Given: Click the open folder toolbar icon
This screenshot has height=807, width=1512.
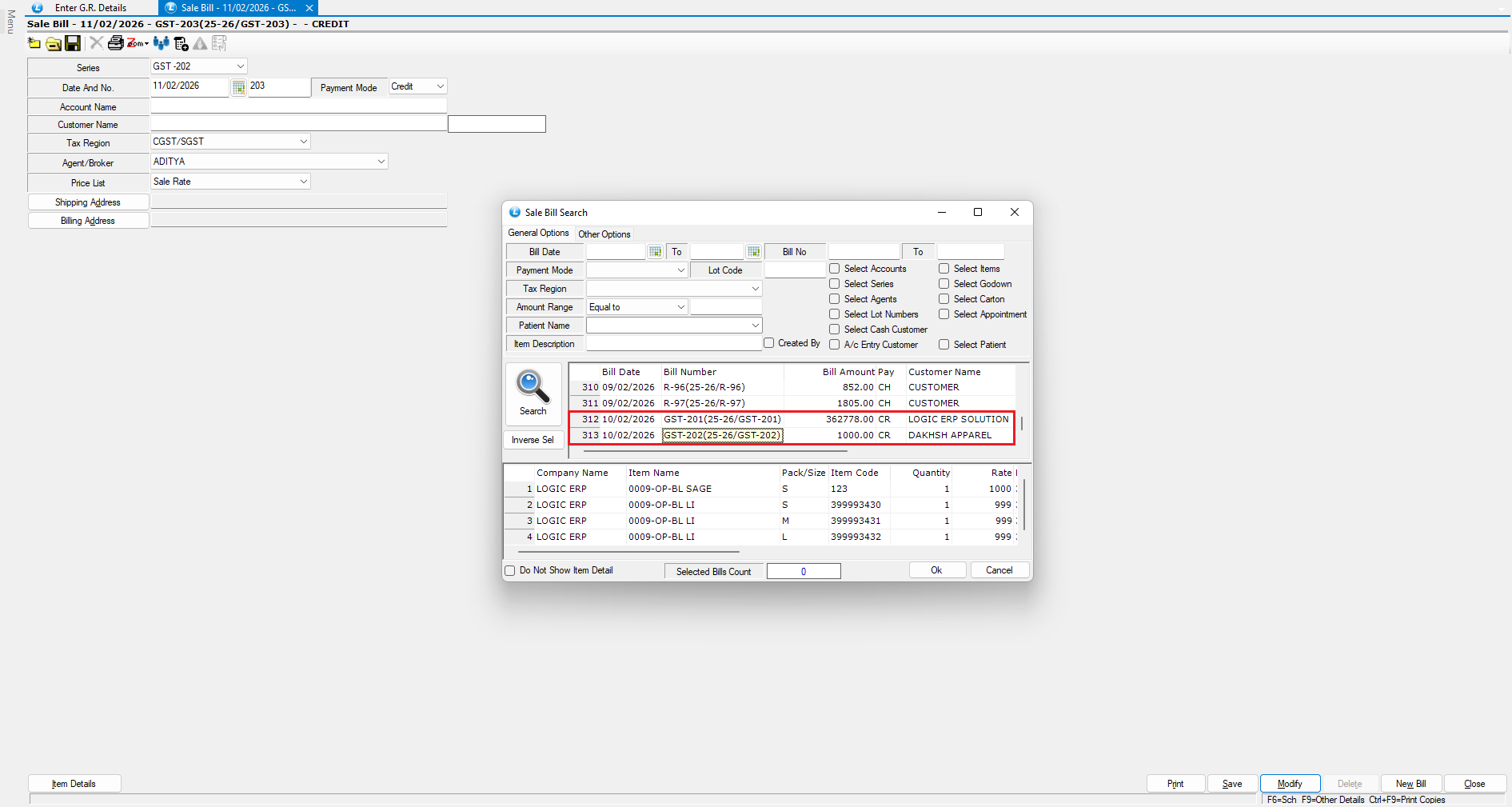Looking at the screenshot, I should coord(54,43).
